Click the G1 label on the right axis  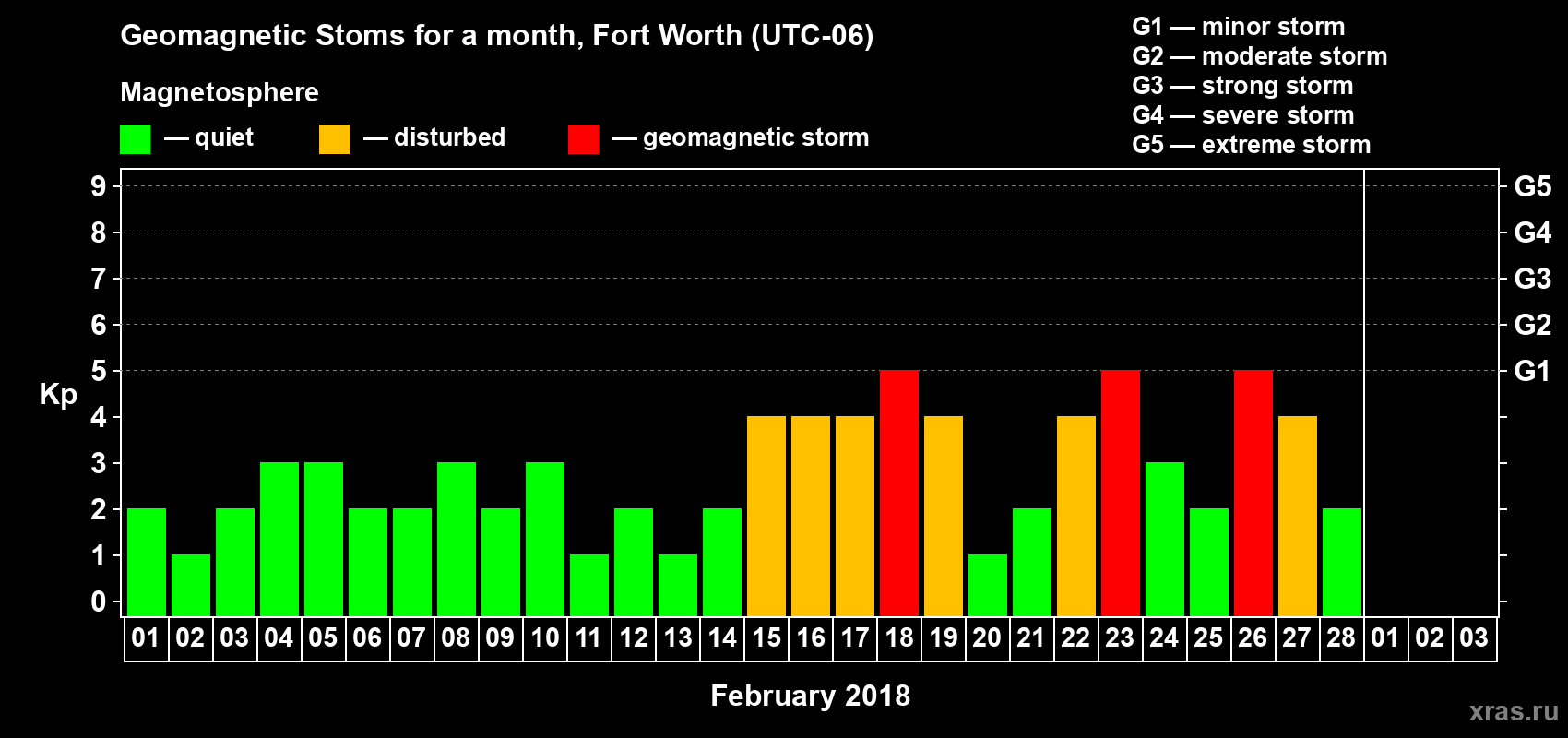(x=1532, y=371)
